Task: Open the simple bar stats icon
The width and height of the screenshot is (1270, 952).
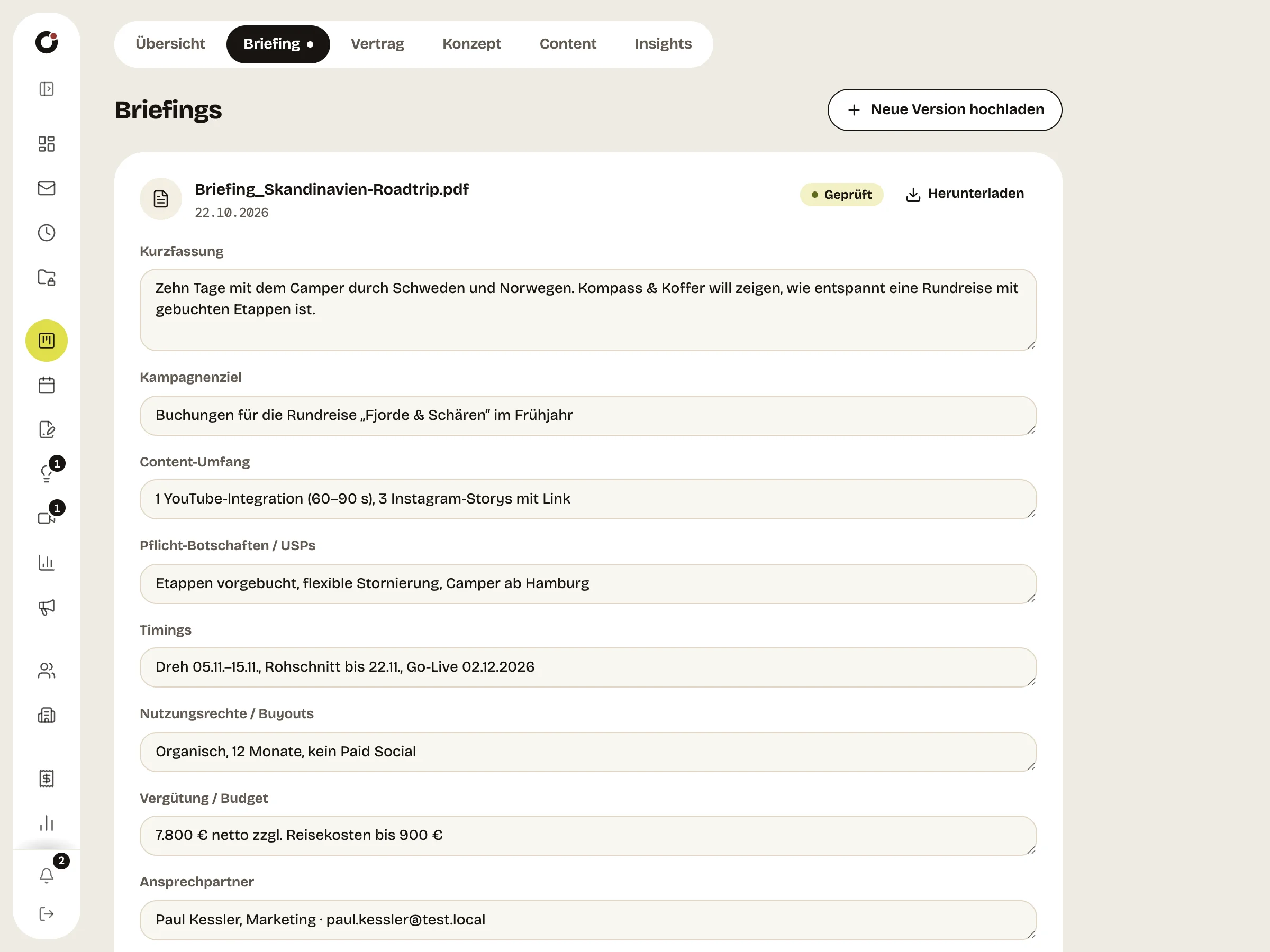Action: tap(47, 823)
